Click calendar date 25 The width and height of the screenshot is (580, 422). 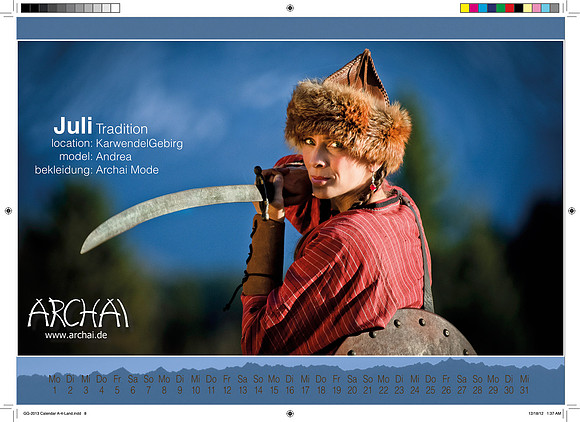click(431, 390)
